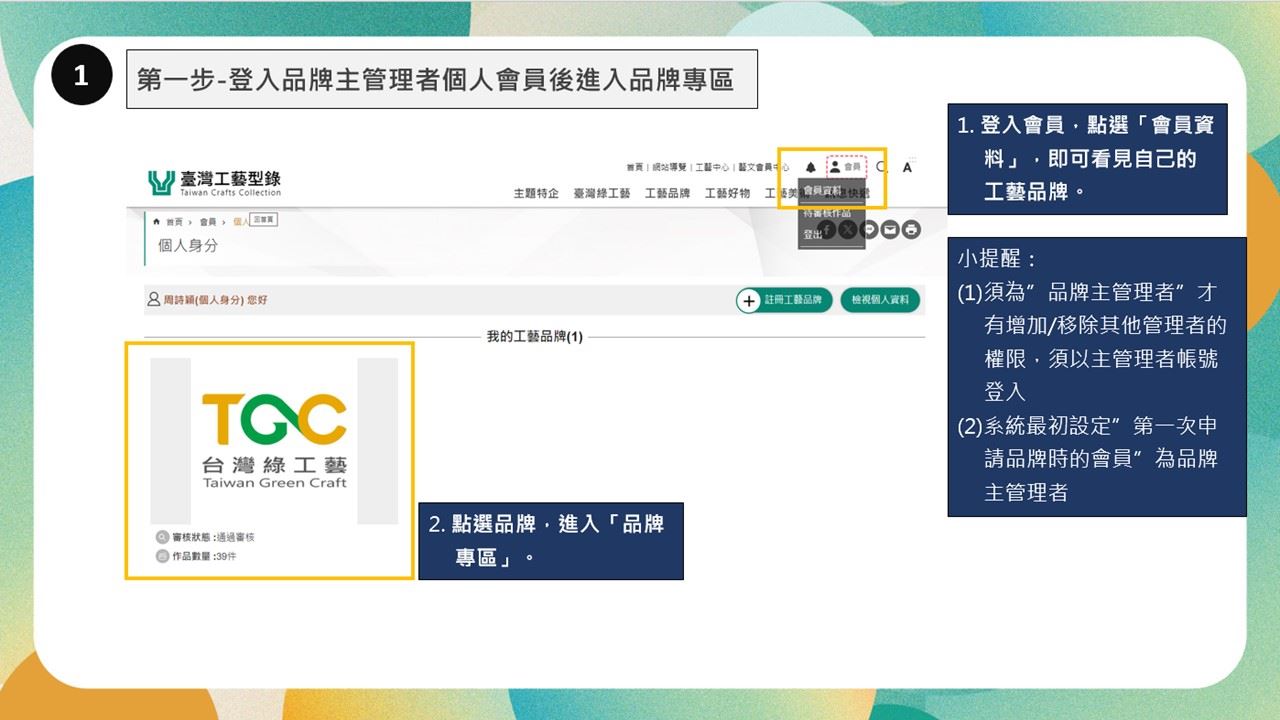Select 登出 to log out
Viewport: 1280px width, 720px height.
pyautogui.click(x=812, y=234)
